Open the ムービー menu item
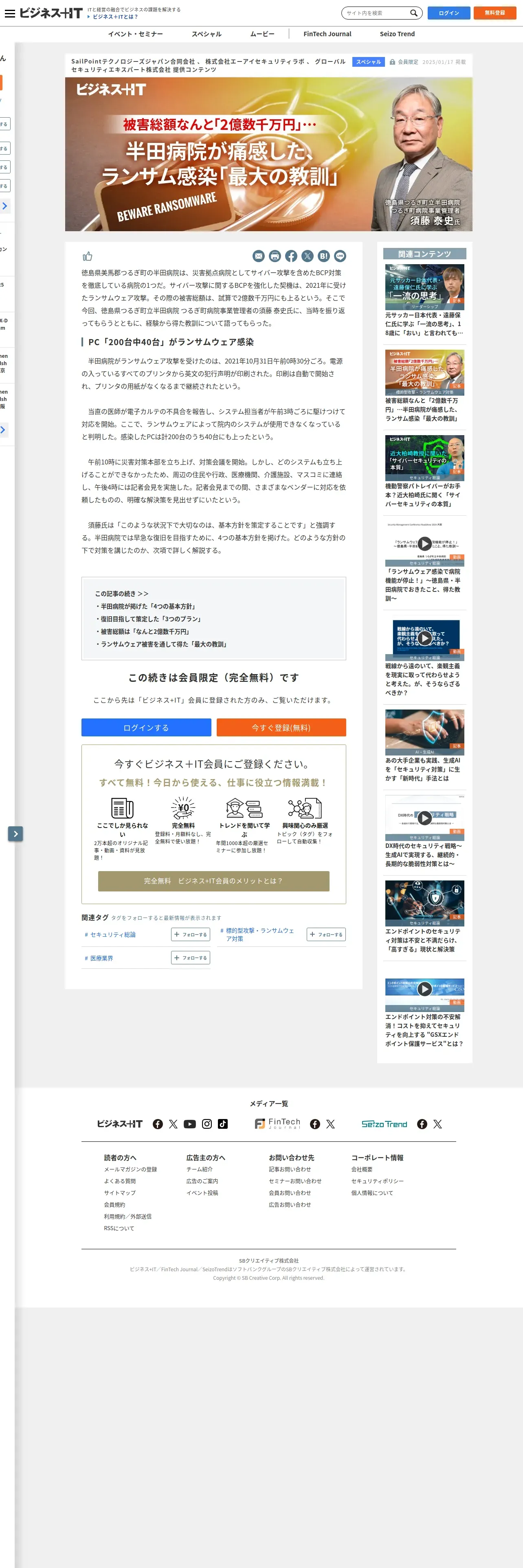 [x=262, y=34]
